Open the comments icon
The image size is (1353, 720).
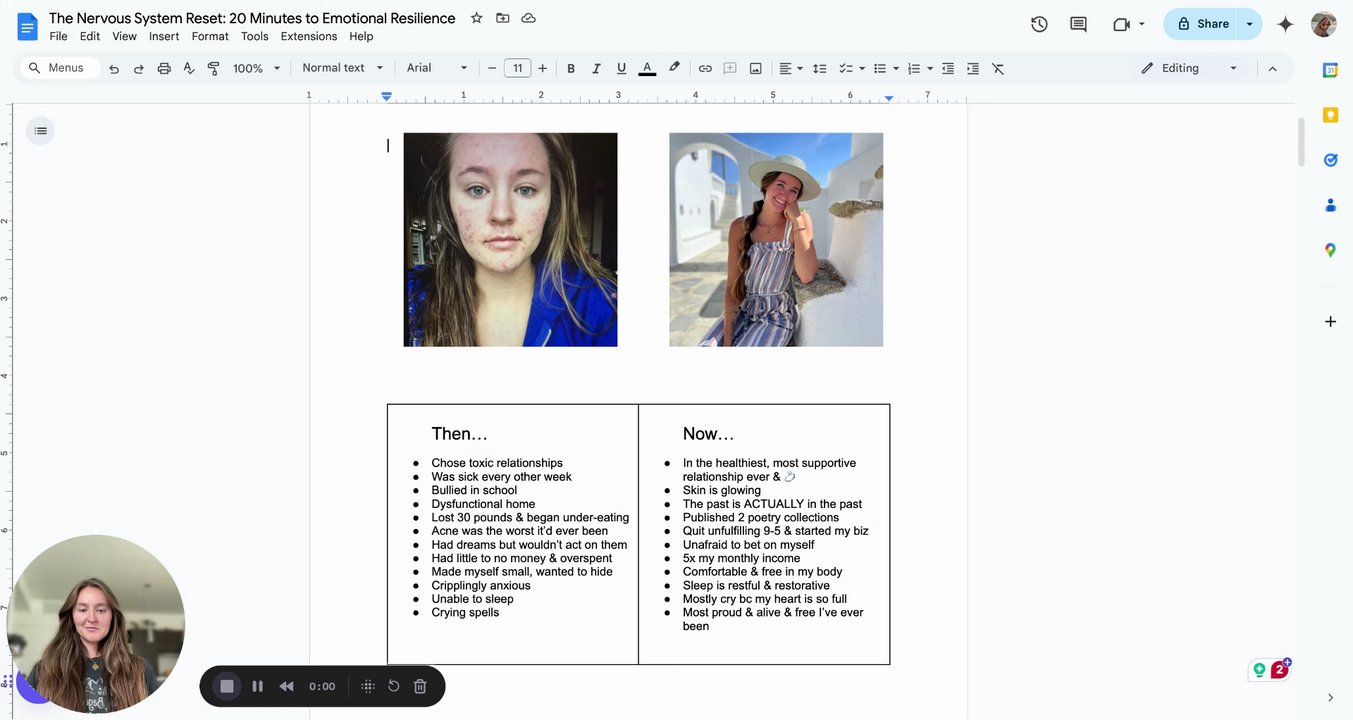point(1078,24)
